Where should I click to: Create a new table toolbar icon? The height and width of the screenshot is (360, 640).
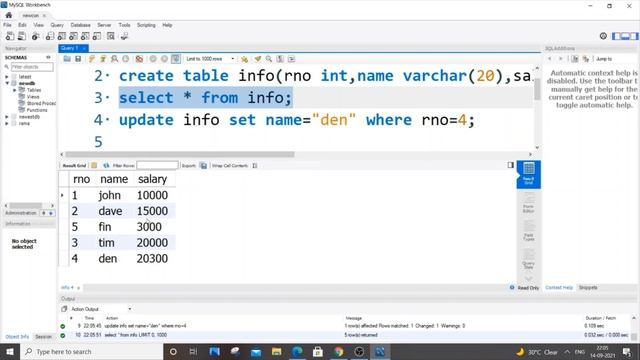point(62,36)
